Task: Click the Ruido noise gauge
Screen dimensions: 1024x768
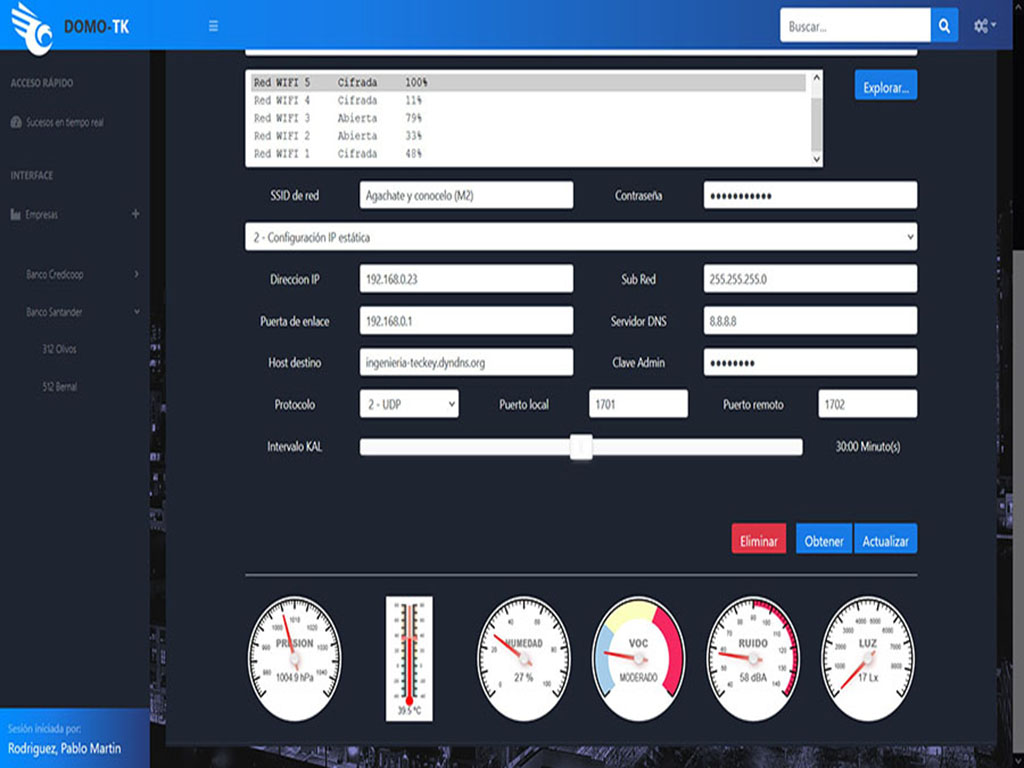Action: (x=753, y=658)
